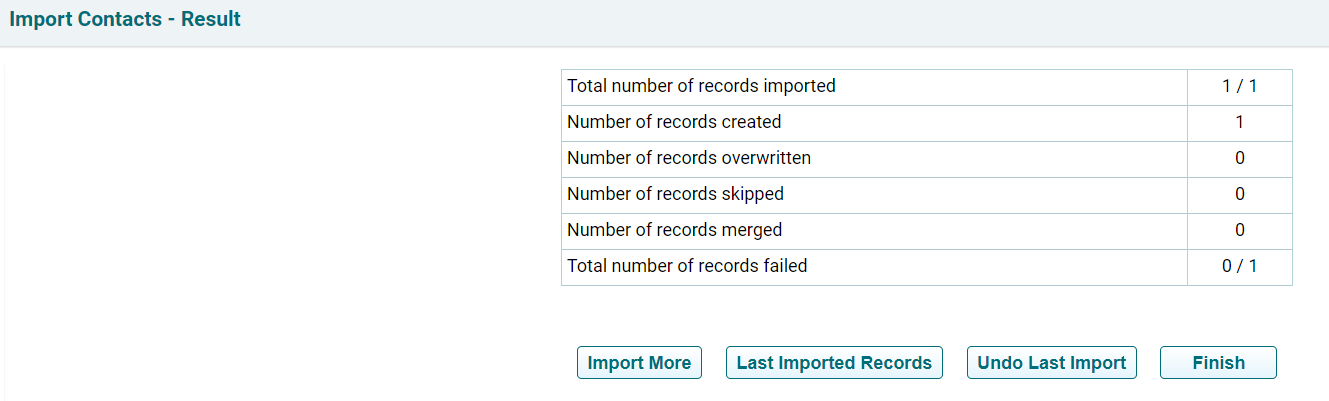Open the Last Imported Records list

click(x=834, y=363)
